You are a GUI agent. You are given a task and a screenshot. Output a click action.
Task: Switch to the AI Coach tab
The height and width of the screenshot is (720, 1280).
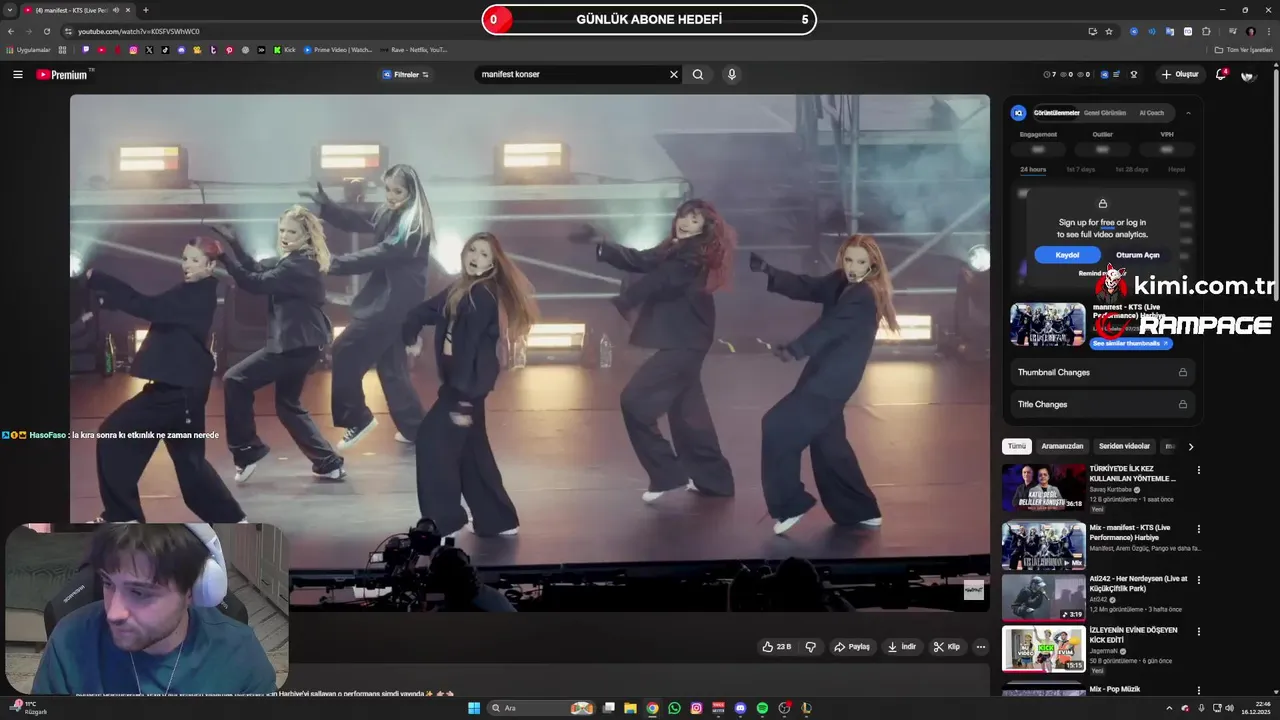click(1152, 113)
